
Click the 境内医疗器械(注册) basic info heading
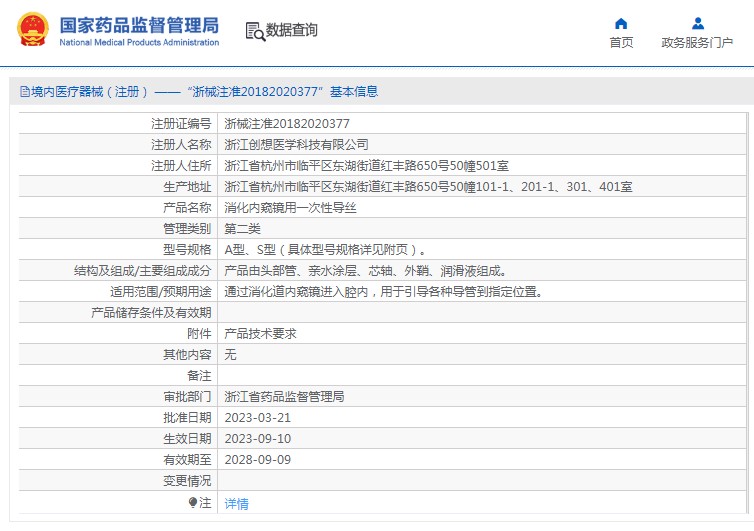(204, 91)
